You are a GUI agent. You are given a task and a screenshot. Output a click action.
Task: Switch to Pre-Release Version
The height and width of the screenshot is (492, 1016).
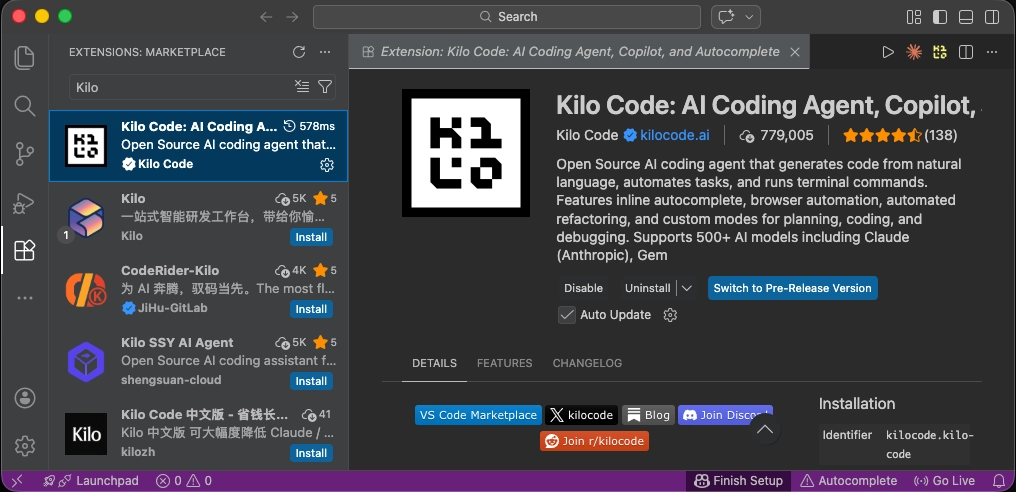[792, 288]
